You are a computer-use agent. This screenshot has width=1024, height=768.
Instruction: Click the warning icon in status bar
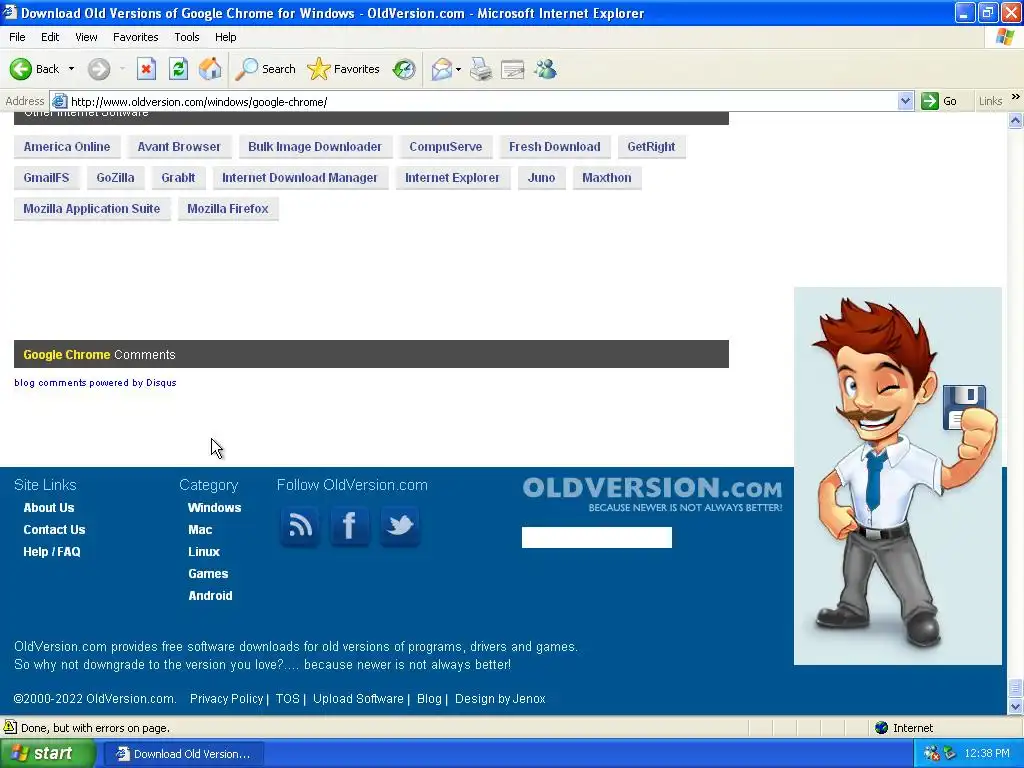(10, 727)
